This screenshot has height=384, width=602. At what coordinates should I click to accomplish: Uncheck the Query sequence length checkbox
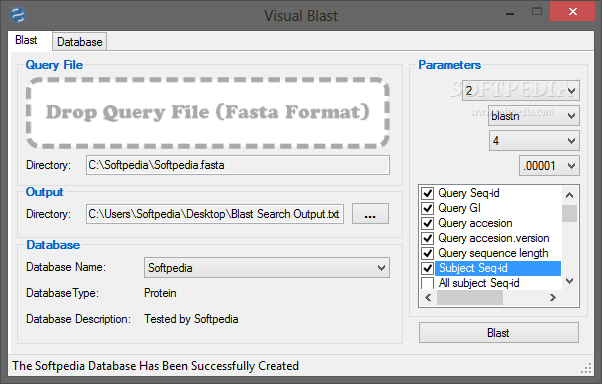(x=427, y=253)
